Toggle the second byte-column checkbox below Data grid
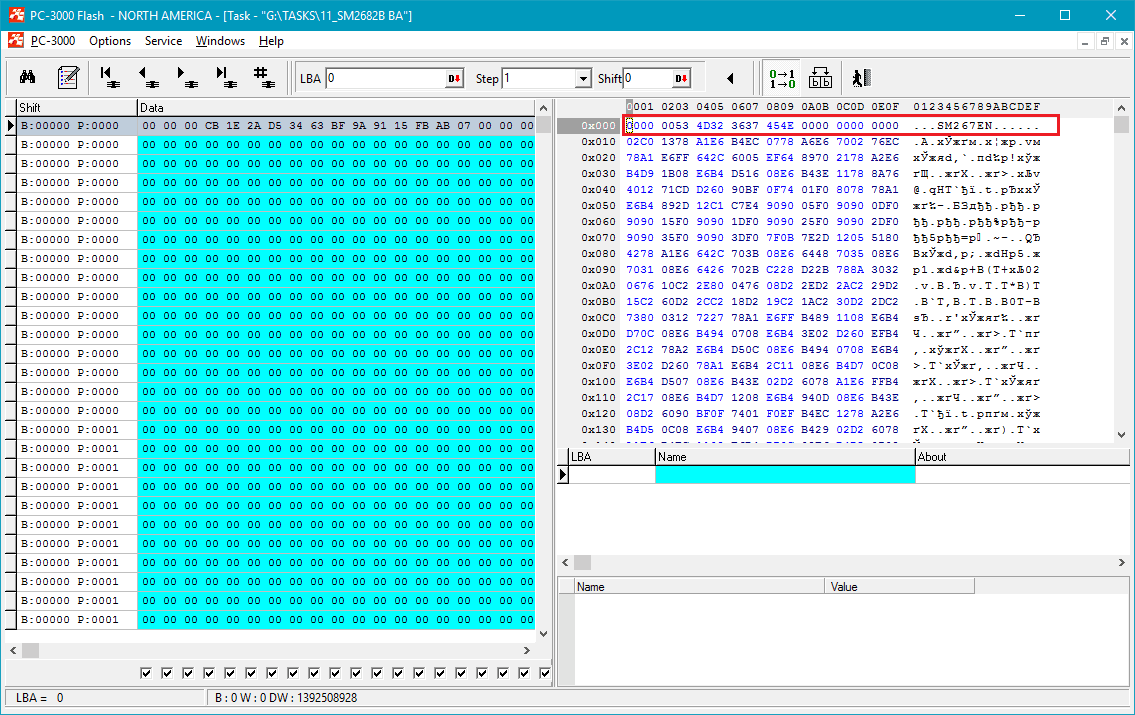Viewport: 1135px width, 715px height. tap(167, 673)
